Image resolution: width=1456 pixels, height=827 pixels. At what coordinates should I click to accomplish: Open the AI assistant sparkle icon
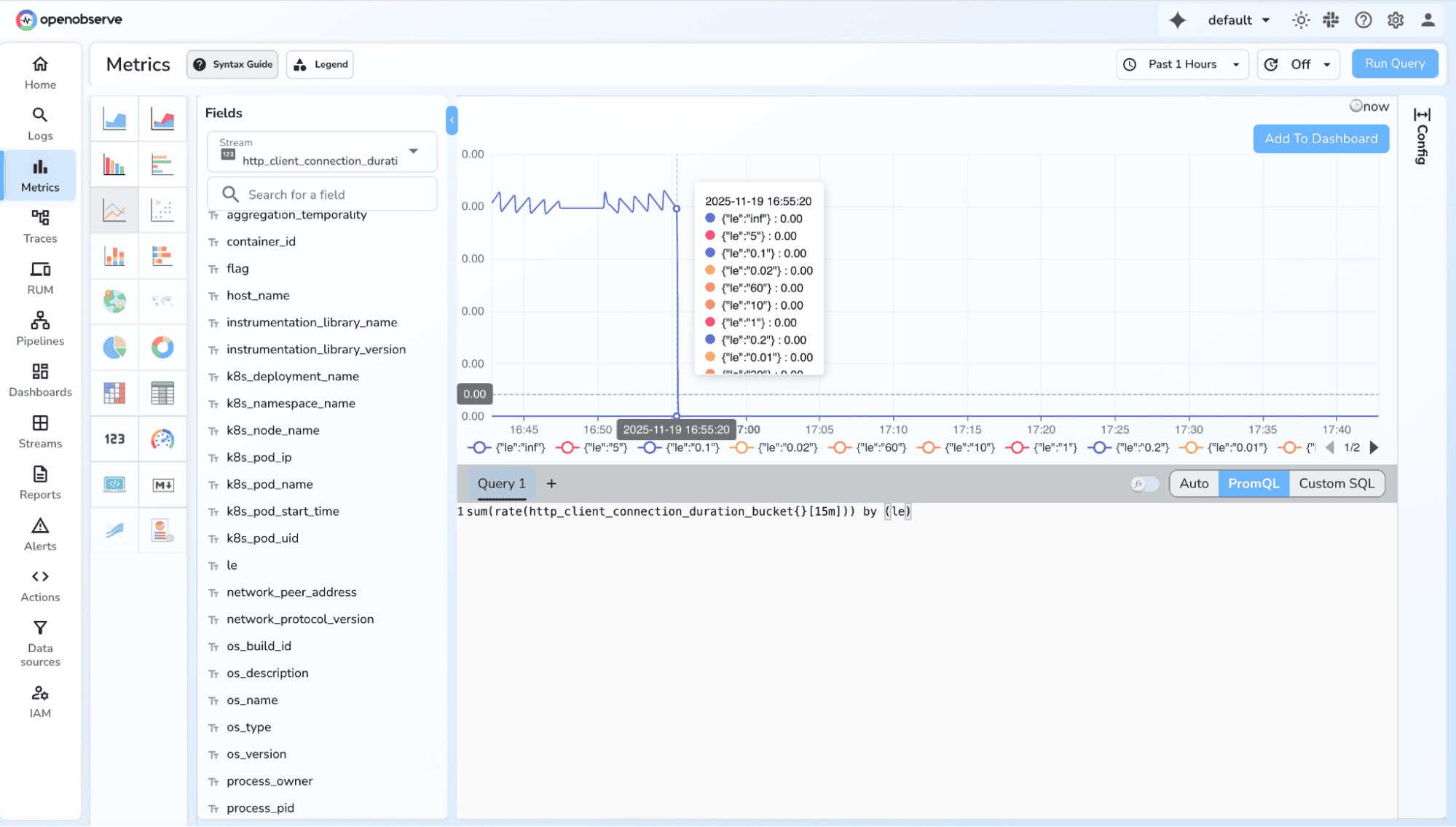[x=1177, y=20]
